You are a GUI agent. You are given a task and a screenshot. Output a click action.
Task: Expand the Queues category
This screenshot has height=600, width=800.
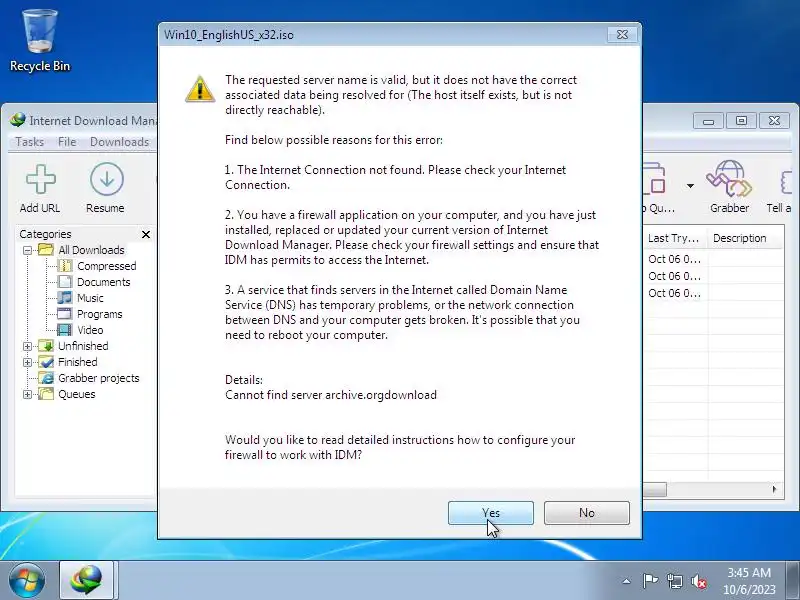pos(28,394)
